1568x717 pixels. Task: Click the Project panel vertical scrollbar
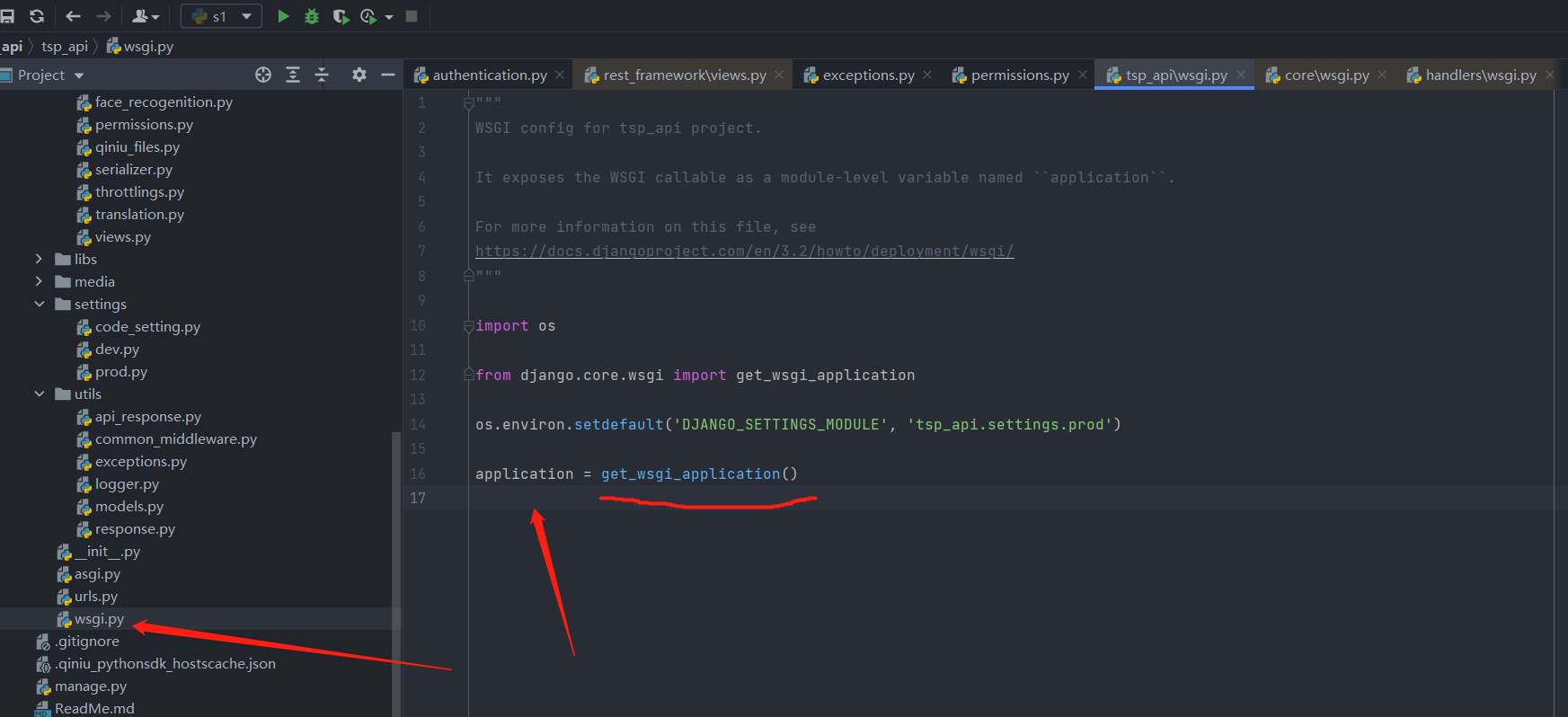point(396,574)
